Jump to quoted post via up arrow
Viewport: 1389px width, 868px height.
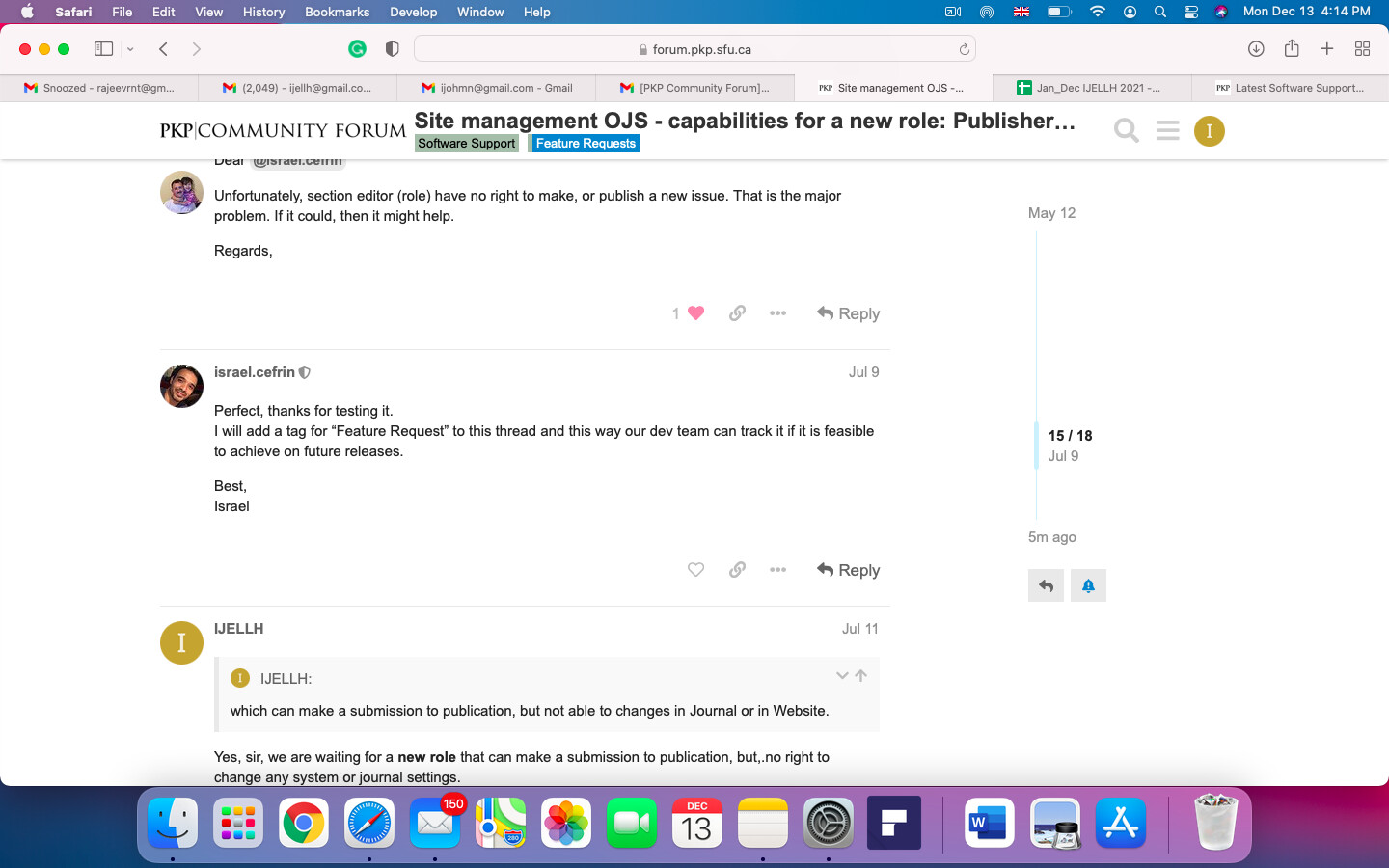pyautogui.click(x=861, y=676)
